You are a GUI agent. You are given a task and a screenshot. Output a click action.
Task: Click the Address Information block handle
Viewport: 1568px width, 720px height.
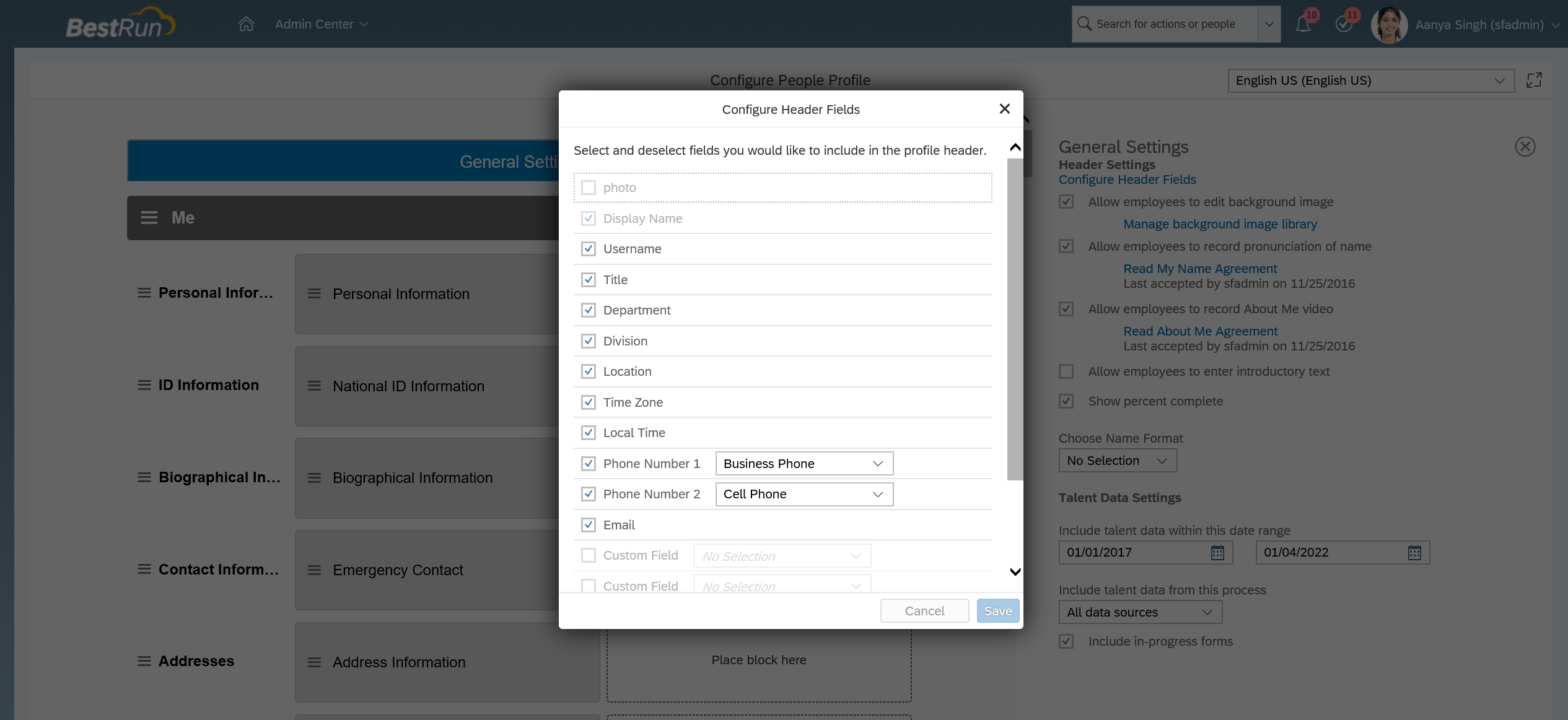[314, 662]
